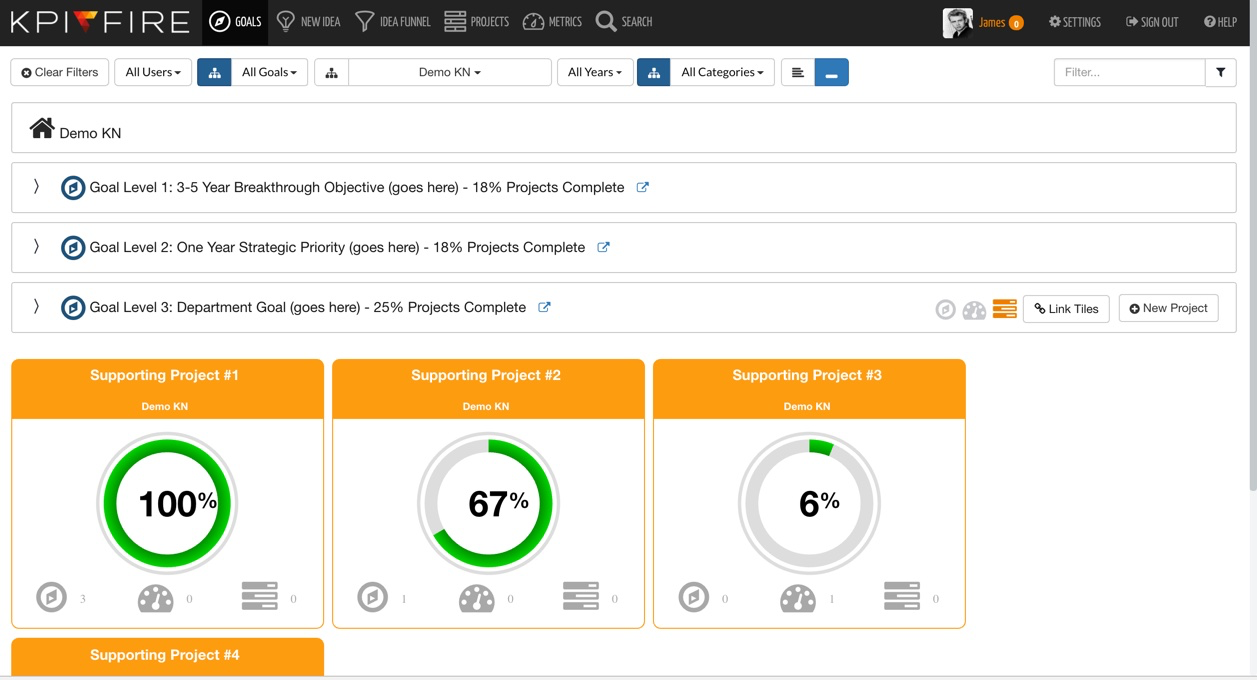Expand Goal Level 1 row chevron
Image resolution: width=1257 pixels, height=680 pixels.
pos(36,187)
